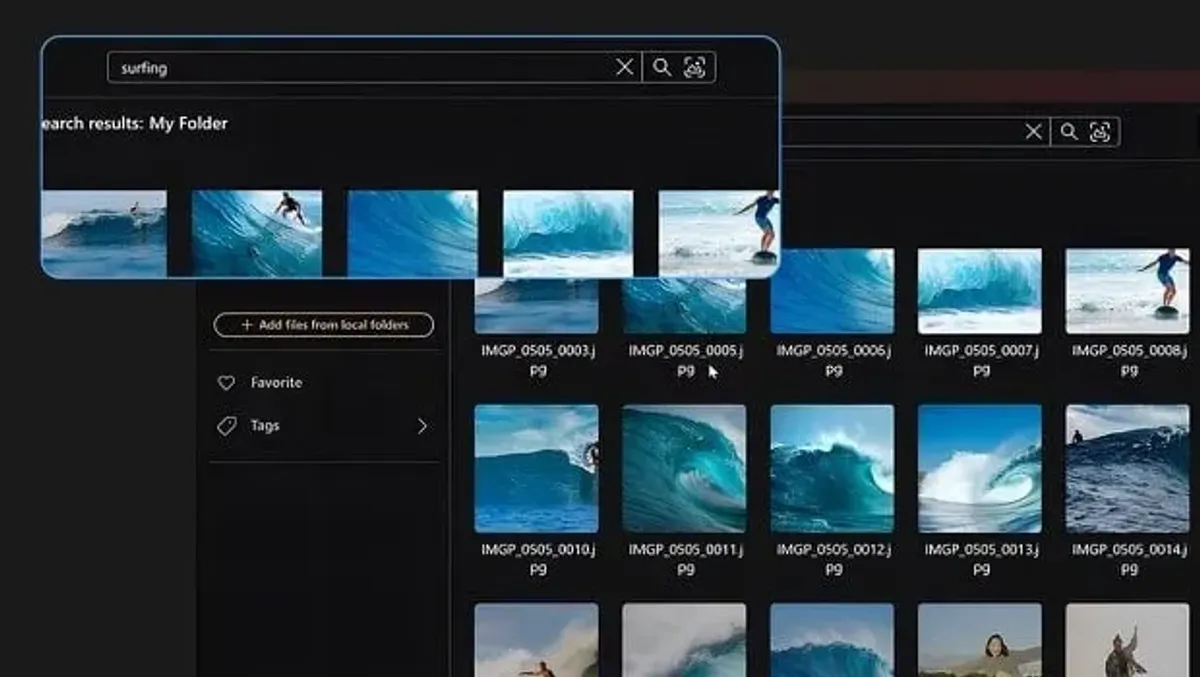The image size is (1200, 677).
Task: Select bottom row thumbnail of woman in yellow field
Action: pyautogui.click(x=980, y=640)
